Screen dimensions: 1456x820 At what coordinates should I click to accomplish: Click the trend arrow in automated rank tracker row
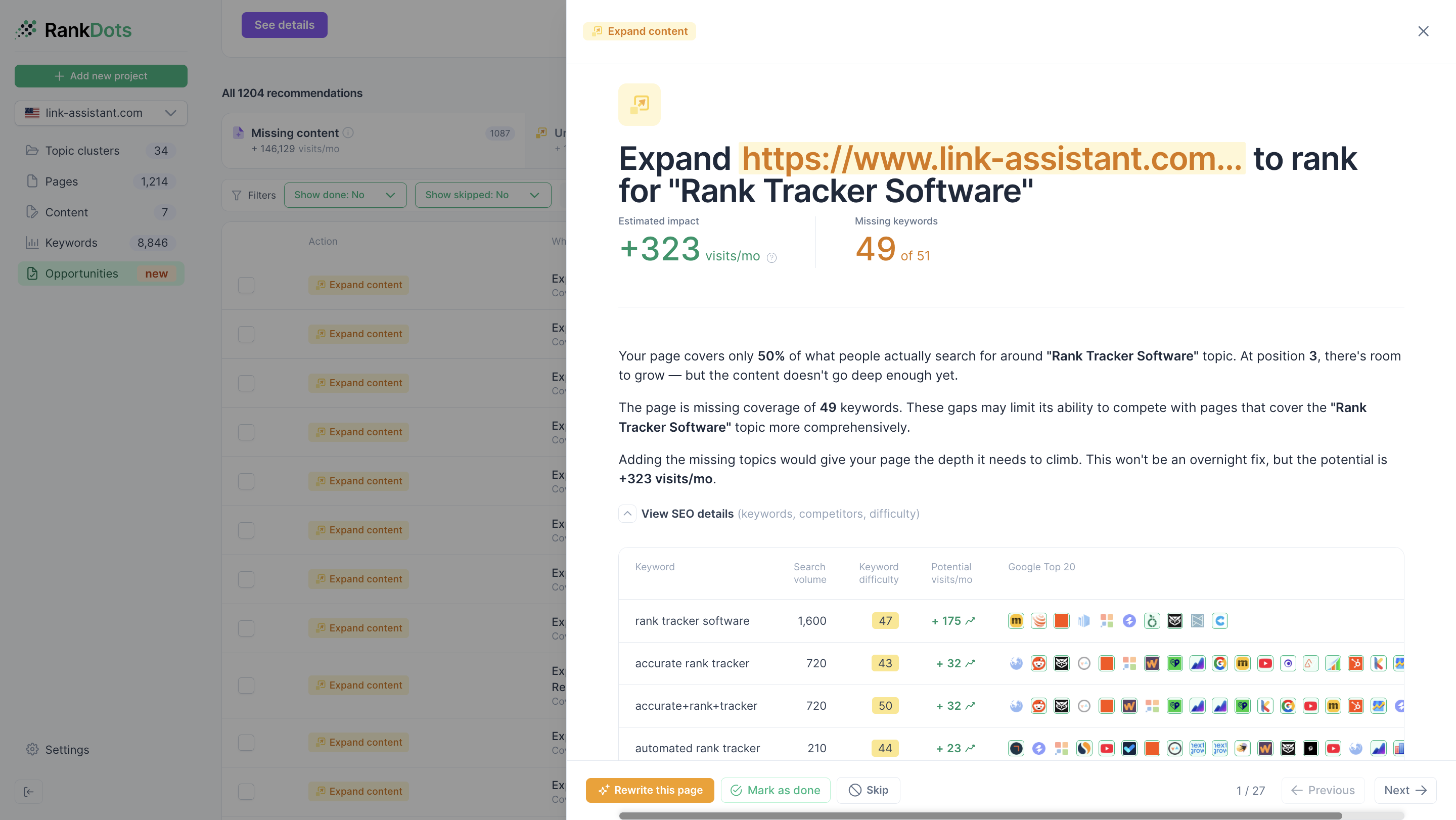(970, 748)
